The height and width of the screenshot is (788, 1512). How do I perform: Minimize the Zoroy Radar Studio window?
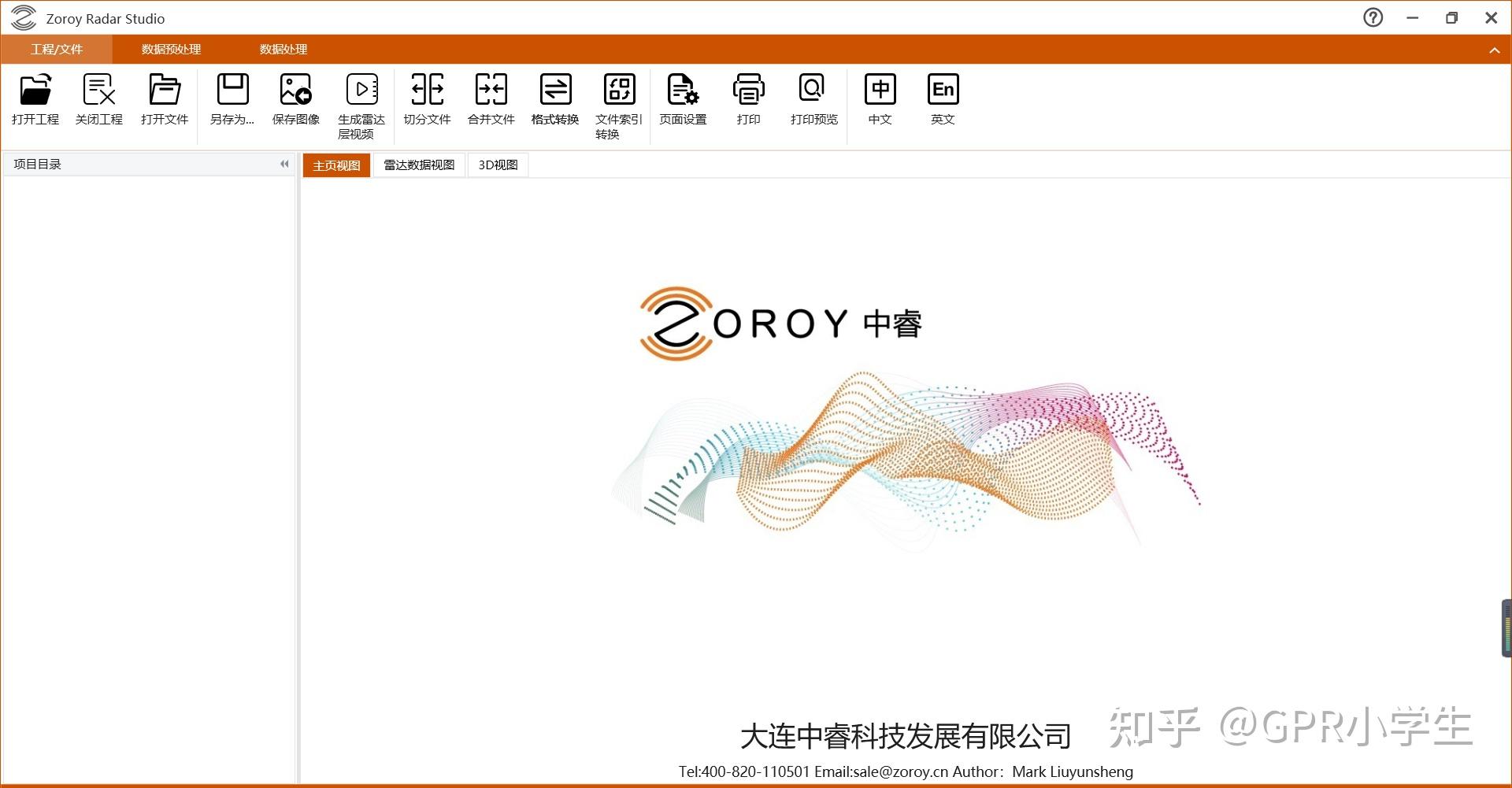(1413, 17)
